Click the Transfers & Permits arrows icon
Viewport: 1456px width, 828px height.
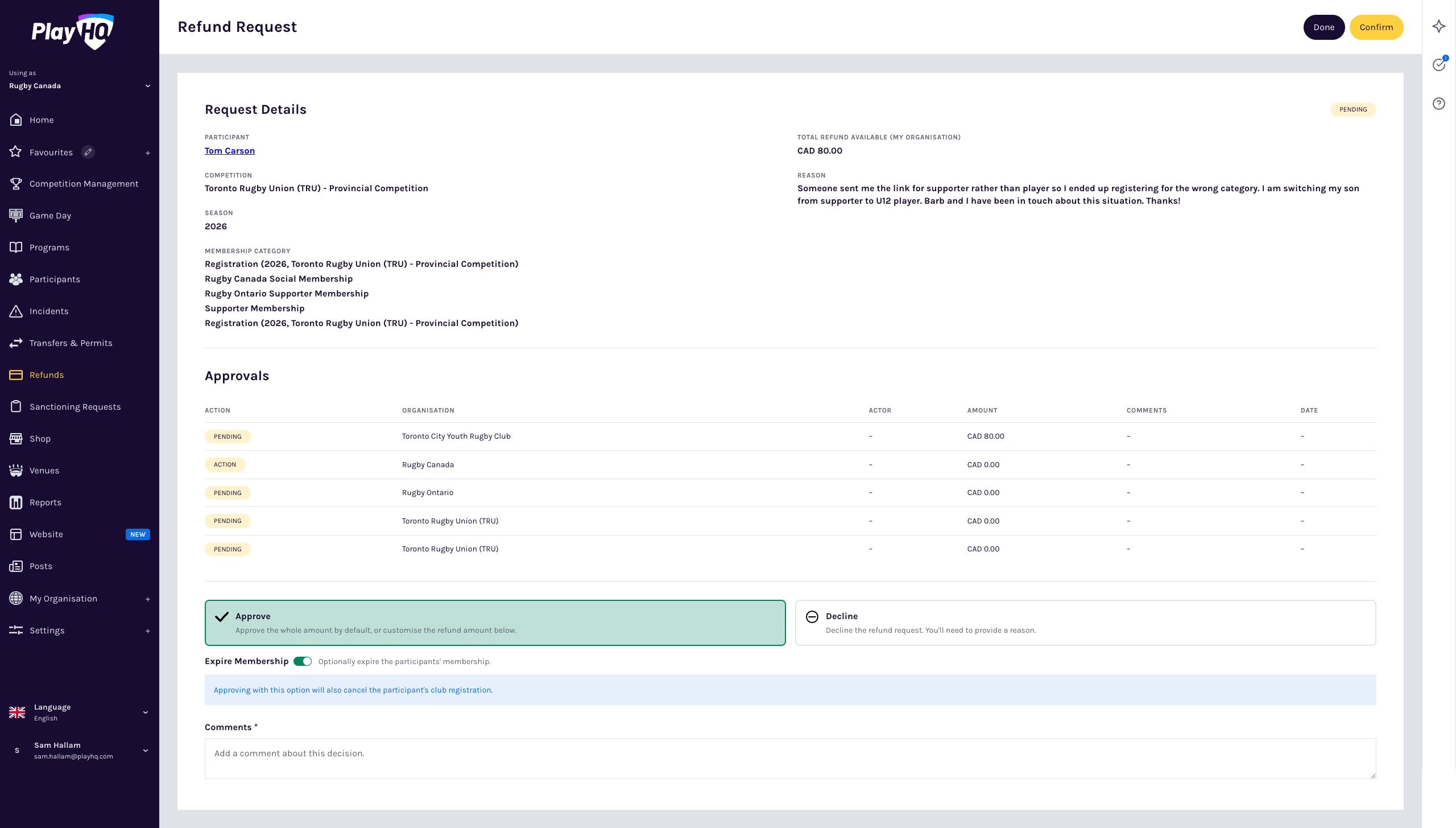tap(16, 343)
